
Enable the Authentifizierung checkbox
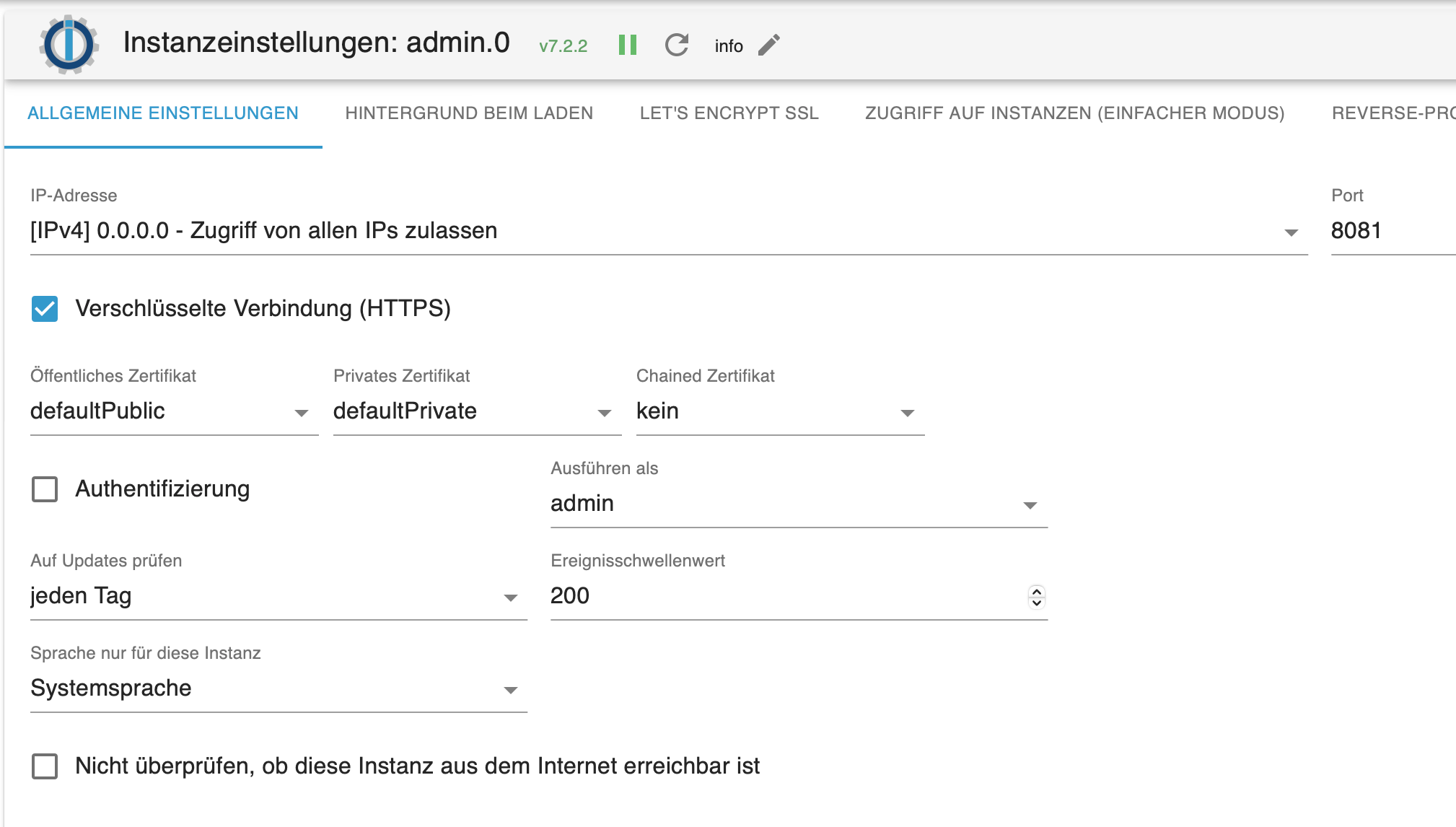tap(45, 489)
